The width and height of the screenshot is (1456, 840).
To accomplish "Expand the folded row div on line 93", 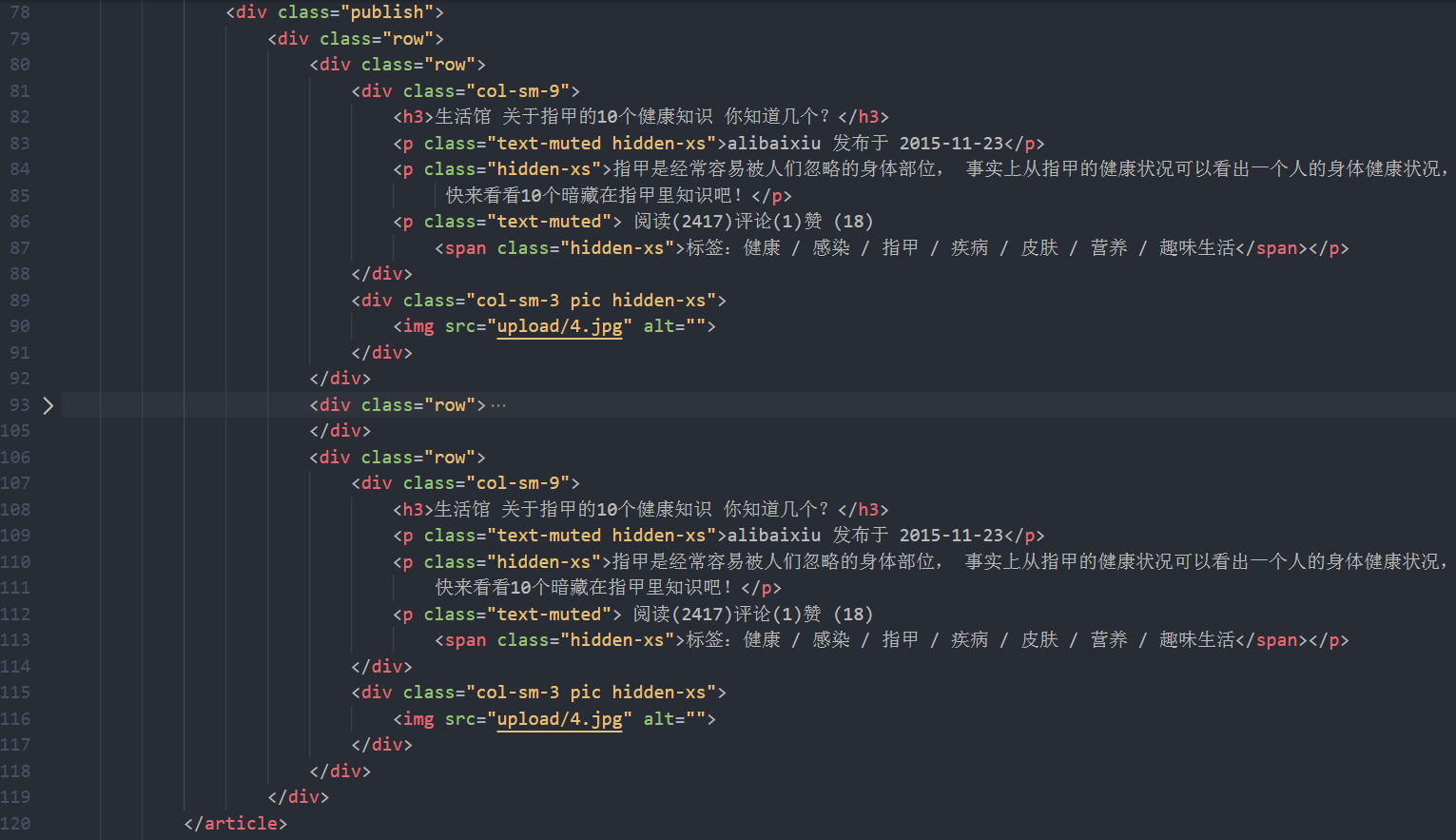I will (48, 405).
